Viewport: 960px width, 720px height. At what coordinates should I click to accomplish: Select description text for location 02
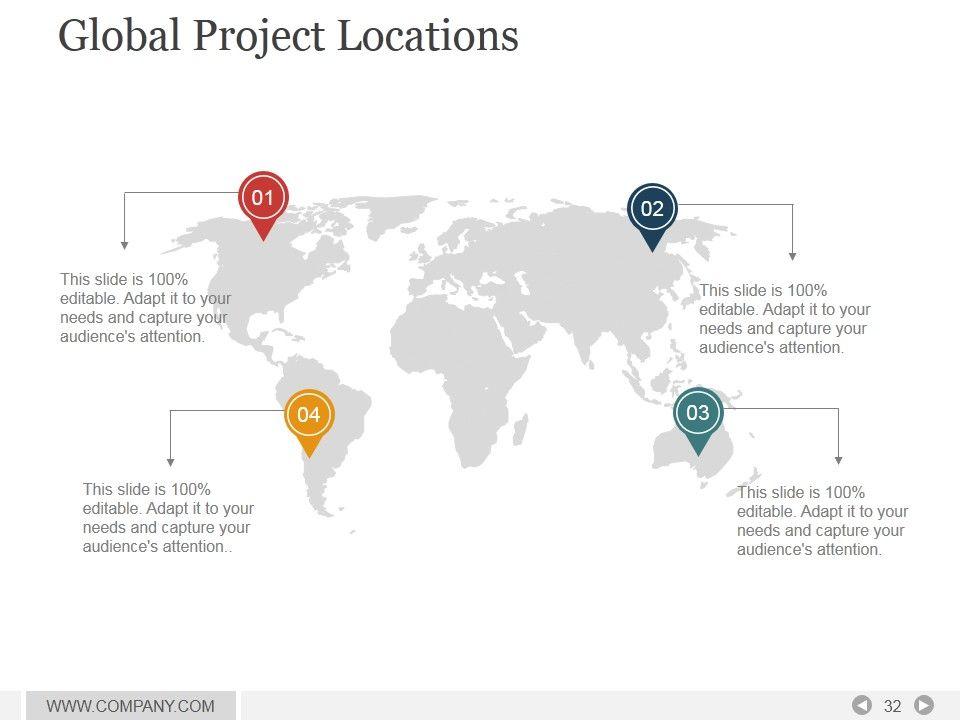click(784, 319)
